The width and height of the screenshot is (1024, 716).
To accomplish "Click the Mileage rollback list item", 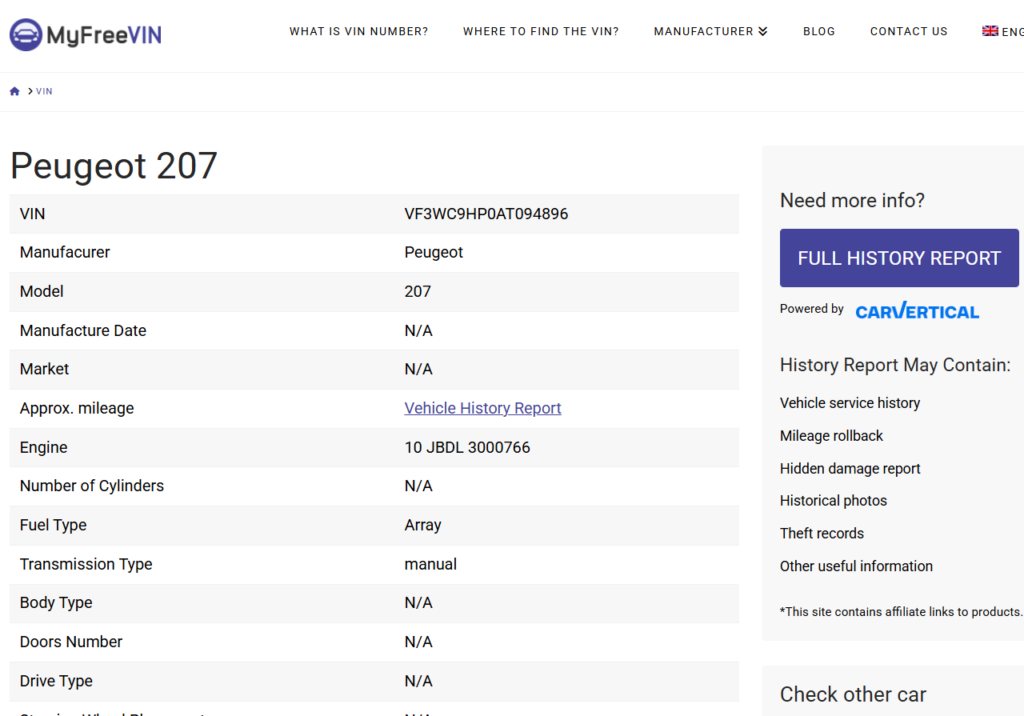I will click(x=831, y=436).
